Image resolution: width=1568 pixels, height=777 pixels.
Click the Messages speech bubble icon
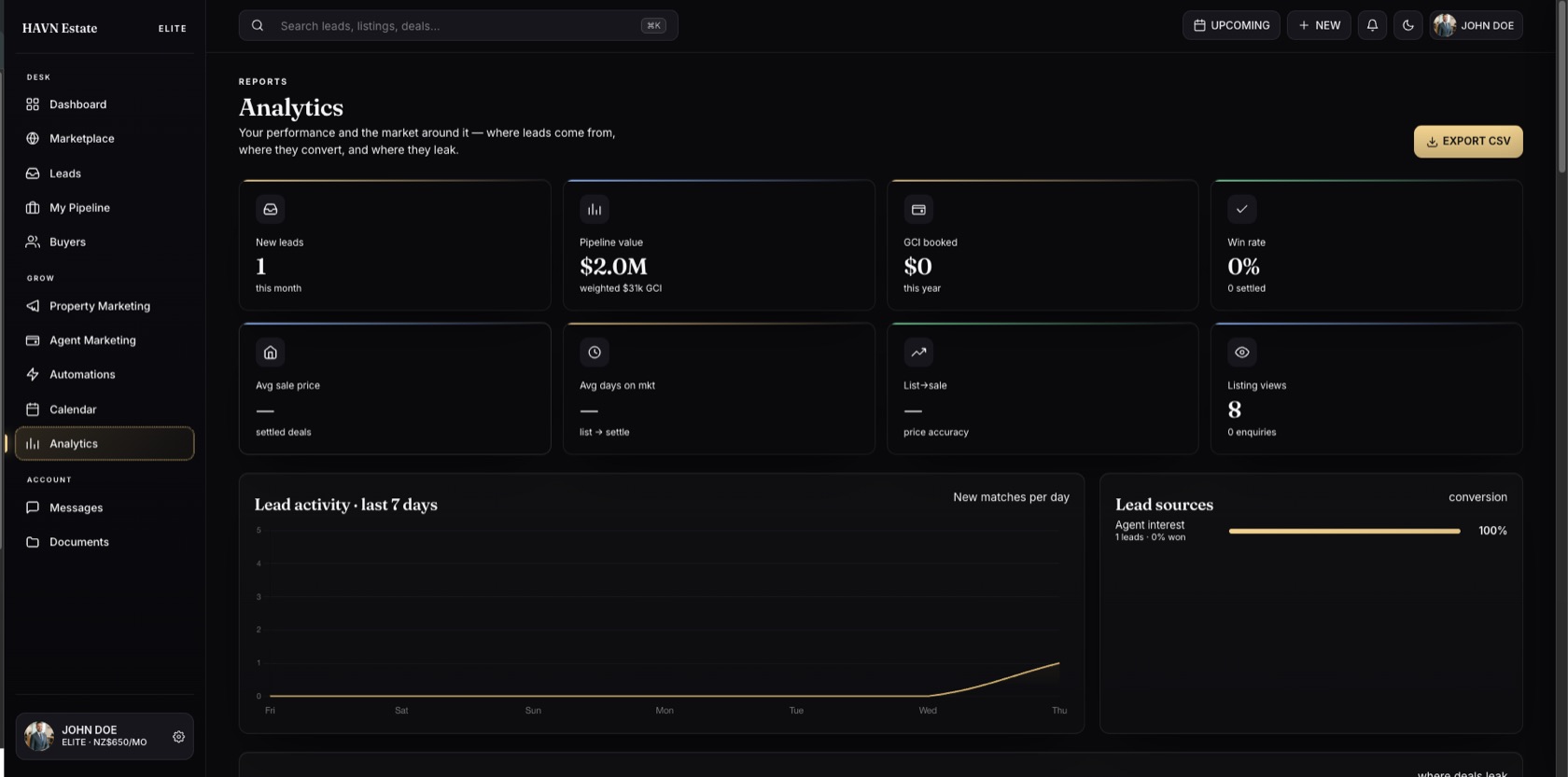(x=33, y=507)
